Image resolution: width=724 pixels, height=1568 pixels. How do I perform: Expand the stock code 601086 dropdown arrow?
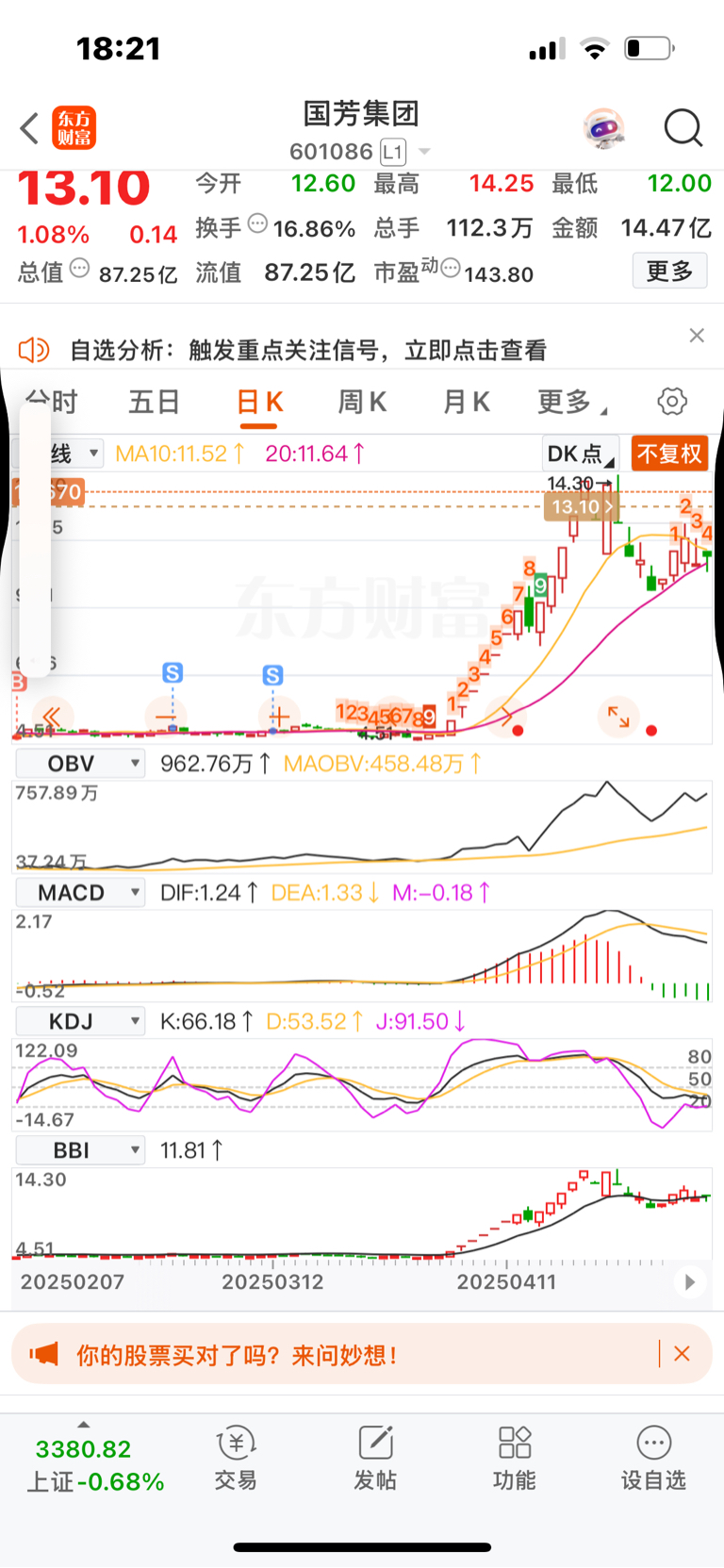[424, 152]
